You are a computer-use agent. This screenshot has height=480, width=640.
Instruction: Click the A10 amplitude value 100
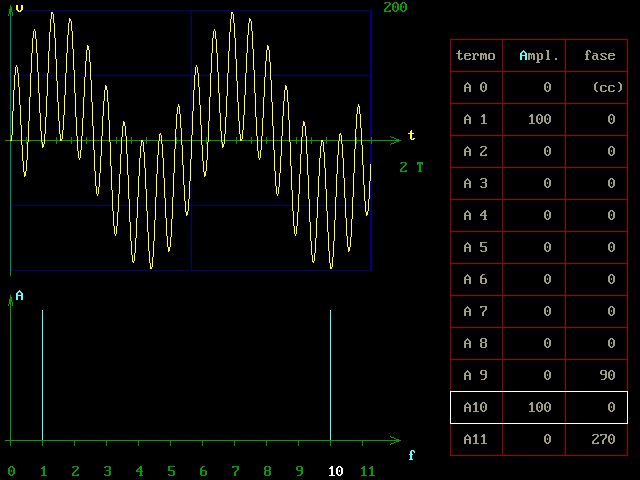coord(540,407)
